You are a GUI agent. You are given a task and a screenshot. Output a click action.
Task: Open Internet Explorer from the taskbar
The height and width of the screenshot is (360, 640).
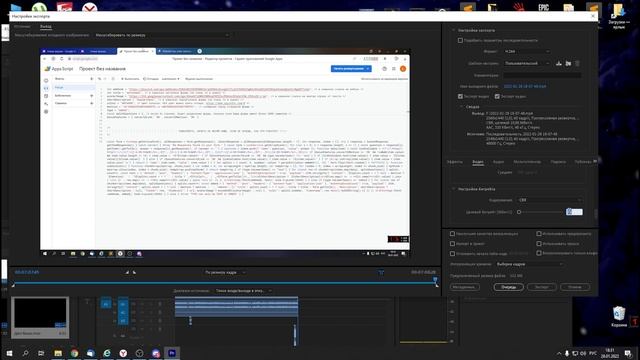[107, 353]
